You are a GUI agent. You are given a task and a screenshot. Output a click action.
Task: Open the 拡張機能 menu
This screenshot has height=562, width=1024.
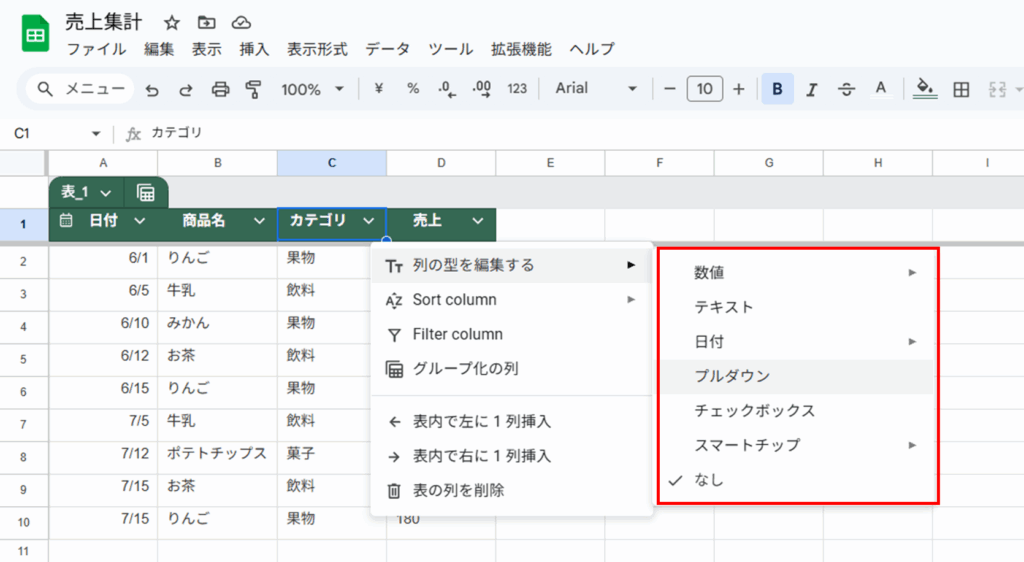(521, 50)
